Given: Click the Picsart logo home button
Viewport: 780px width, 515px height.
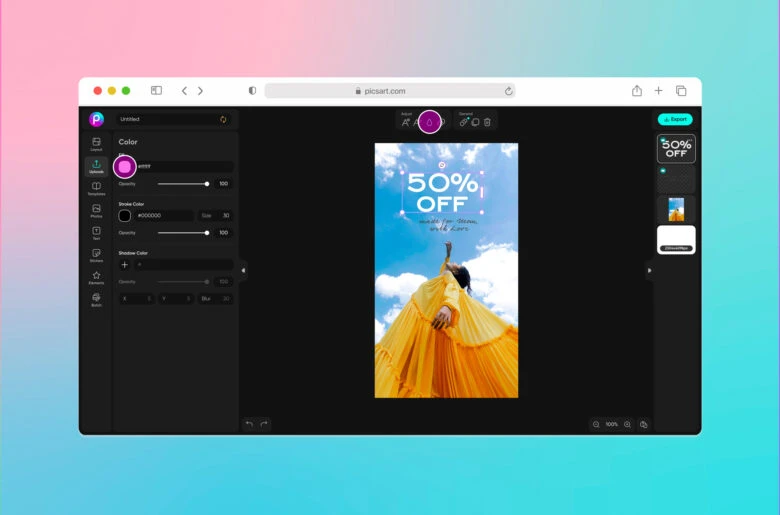Looking at the screenshot, I should pos(96,119).
